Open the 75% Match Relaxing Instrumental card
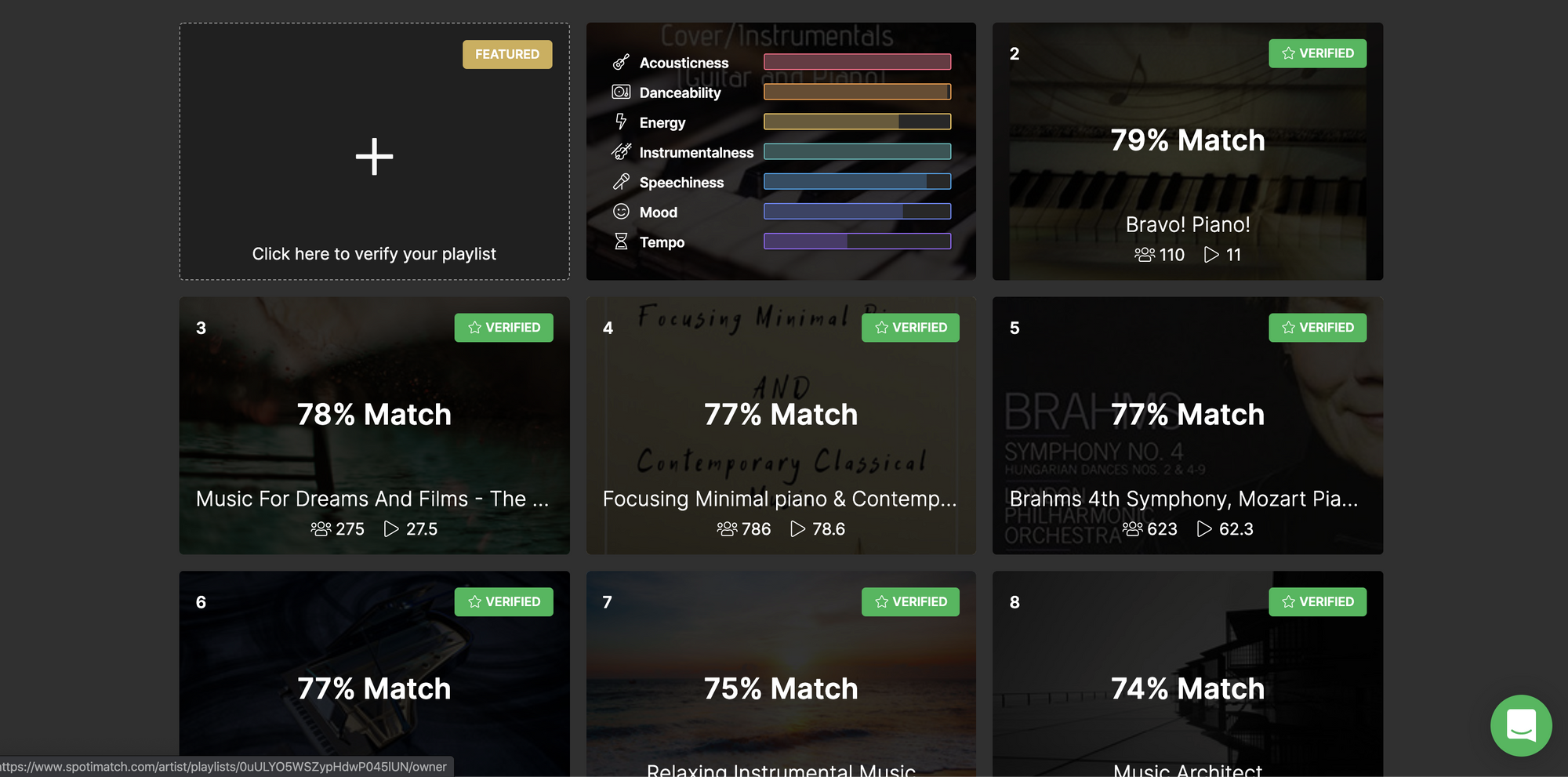1568x777 pixels. click(781, 674)
